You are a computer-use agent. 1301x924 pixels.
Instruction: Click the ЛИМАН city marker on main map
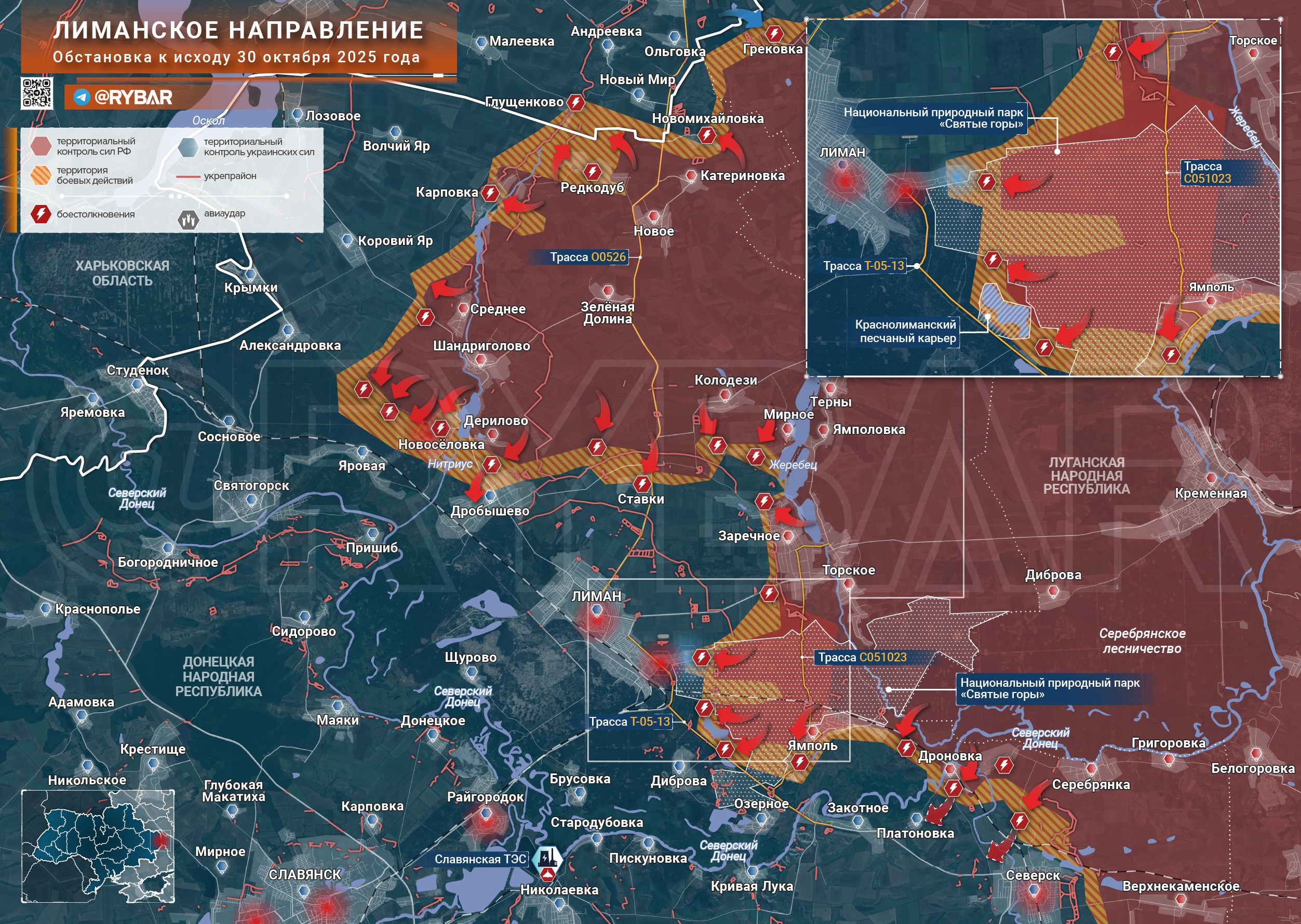(596, 610)
